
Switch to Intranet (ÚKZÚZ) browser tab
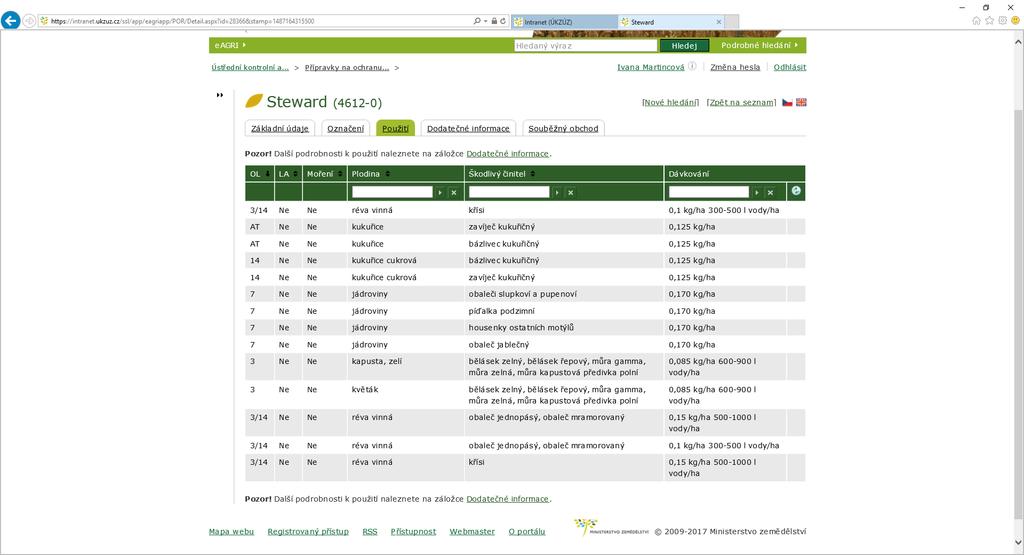pyautogui.click(x=564, y=22)
